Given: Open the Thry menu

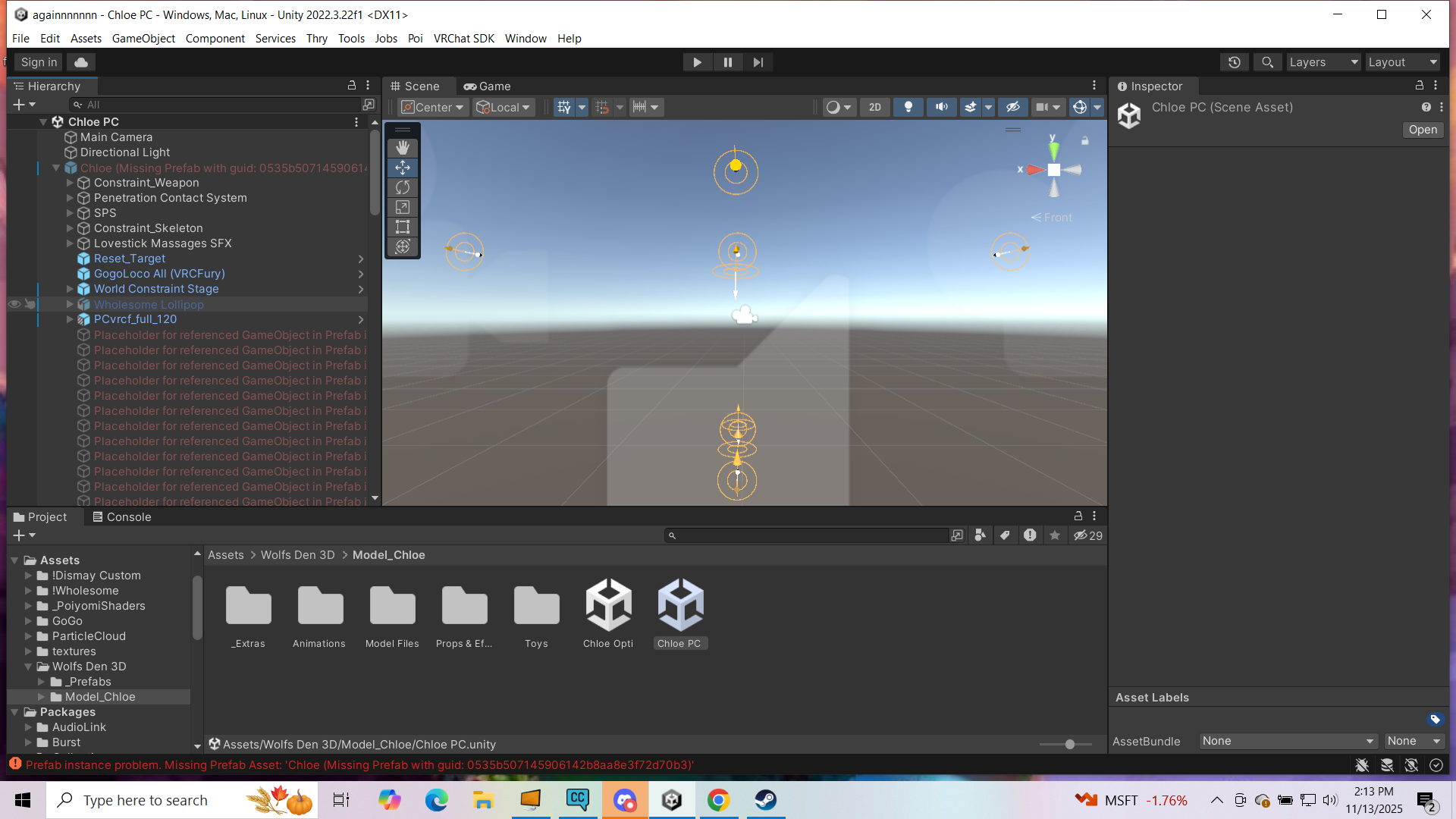Looking at the screenshot, I should click(317, 39).
